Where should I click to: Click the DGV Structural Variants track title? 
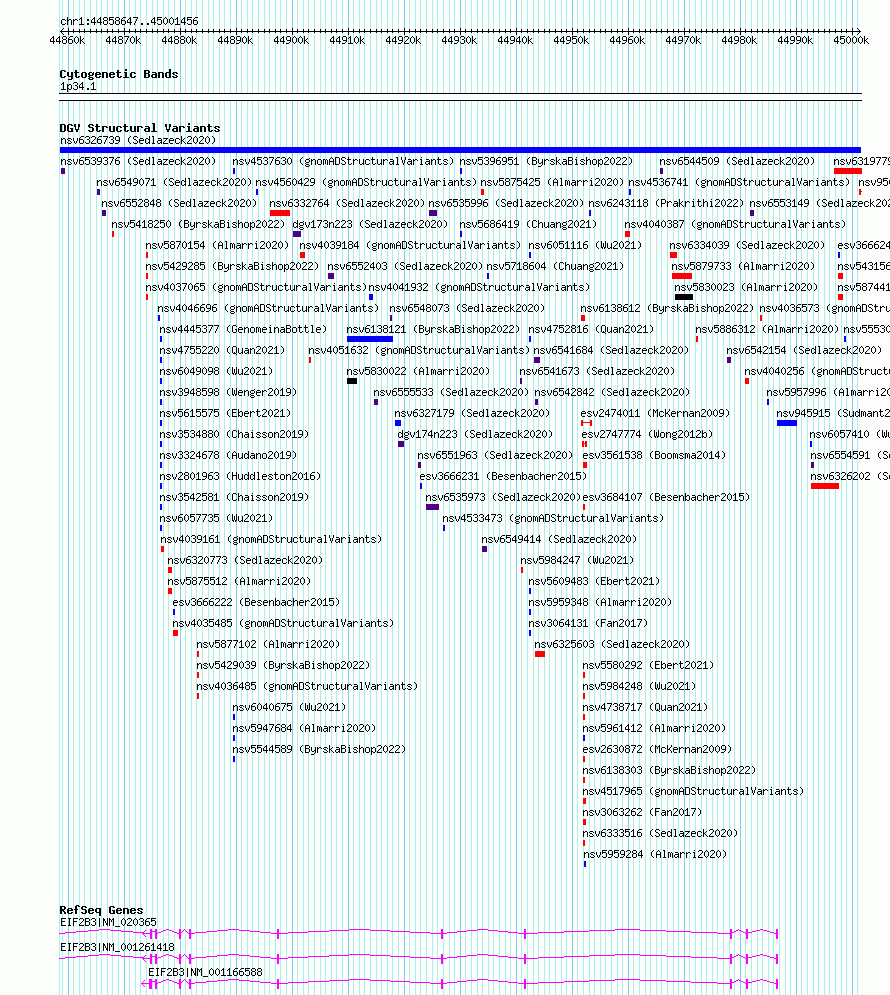pos(140,128)
